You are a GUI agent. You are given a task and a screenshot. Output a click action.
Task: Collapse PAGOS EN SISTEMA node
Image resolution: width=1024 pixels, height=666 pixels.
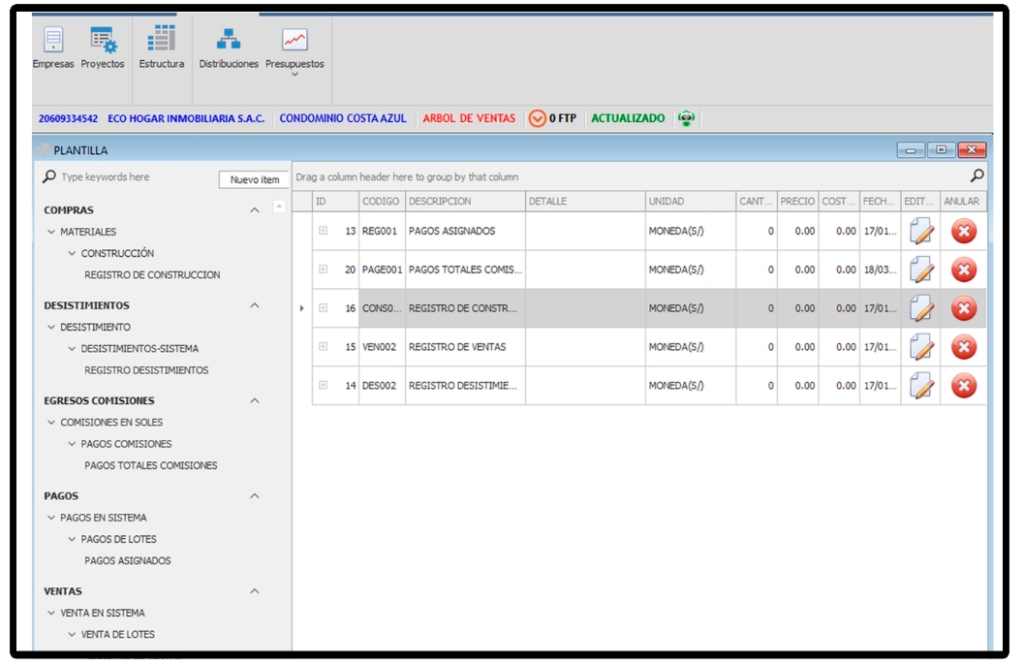[51, 518]
